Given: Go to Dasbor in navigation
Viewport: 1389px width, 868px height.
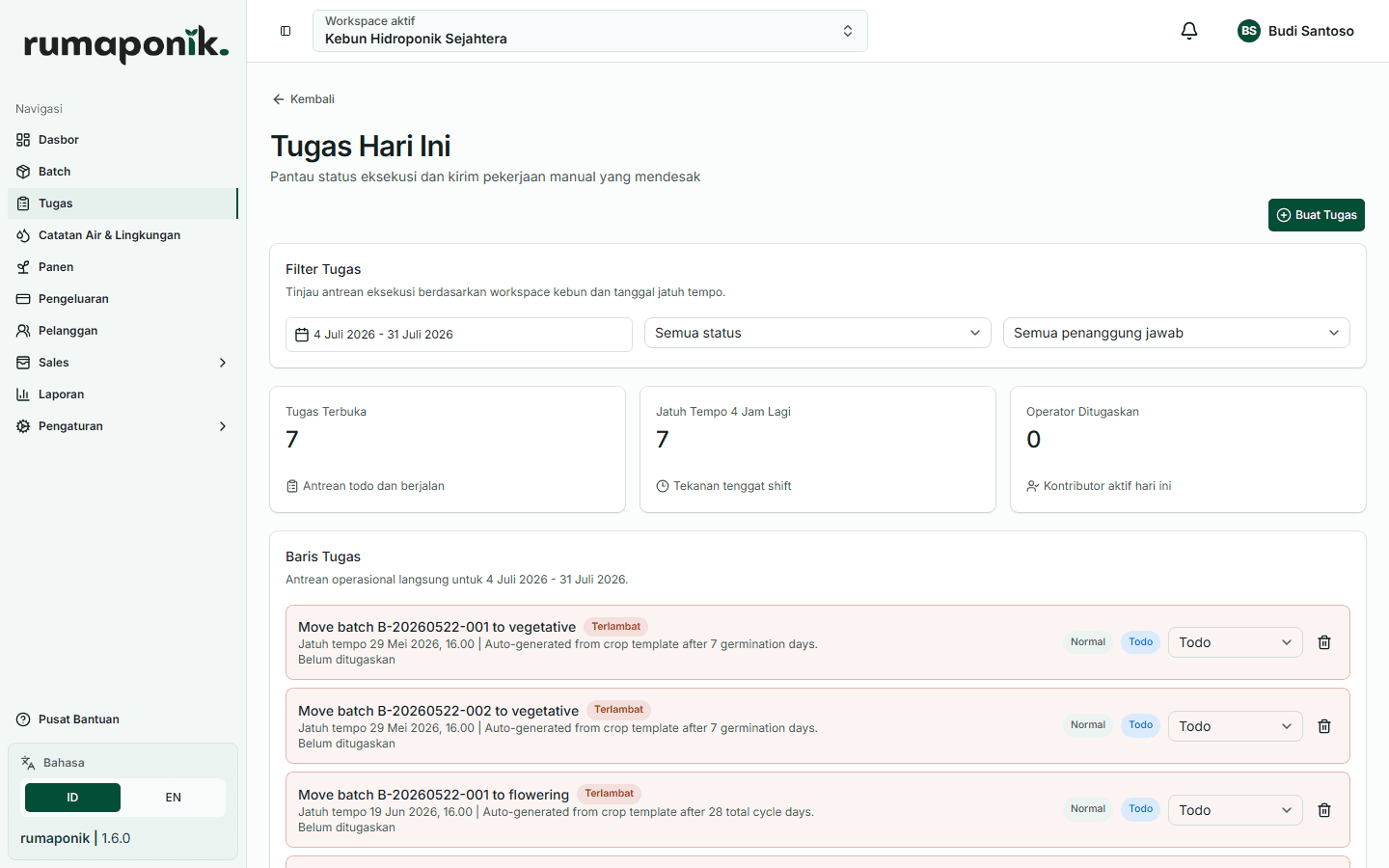Looking at the screenshot, I should 123,140.
